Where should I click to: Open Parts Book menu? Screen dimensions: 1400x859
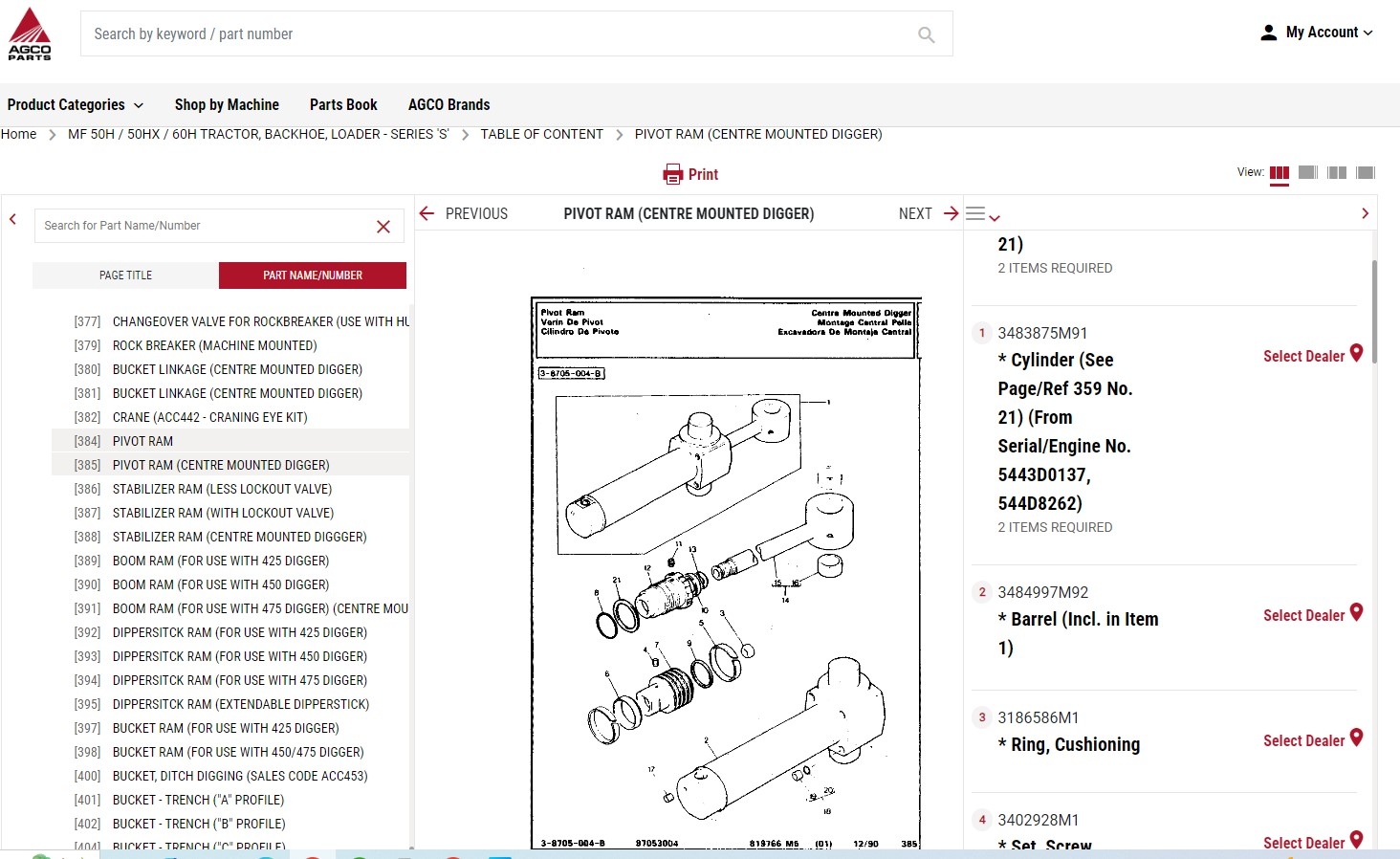tap(343, 105)
